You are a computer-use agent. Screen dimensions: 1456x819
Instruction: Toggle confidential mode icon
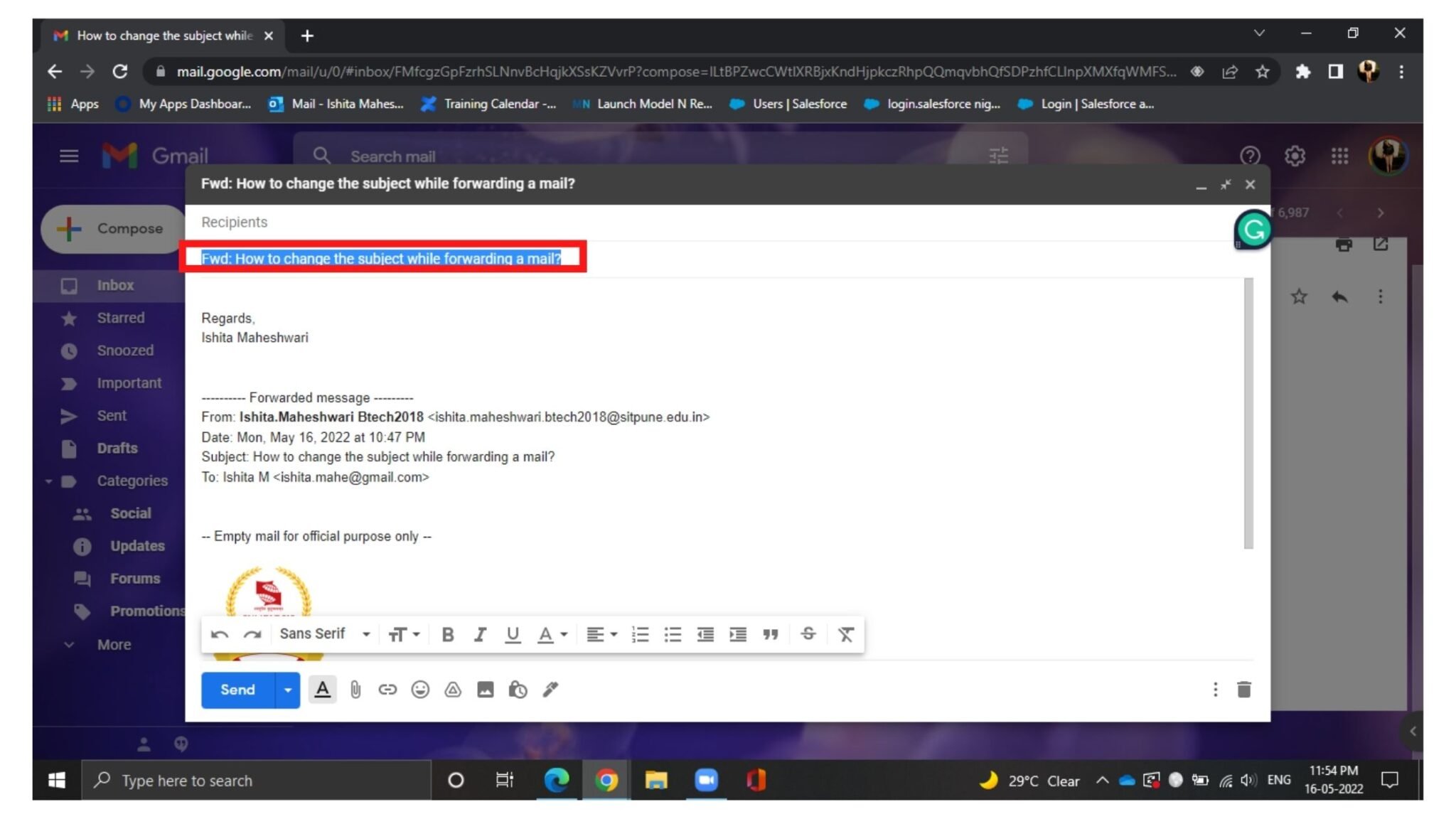point(518,690)
